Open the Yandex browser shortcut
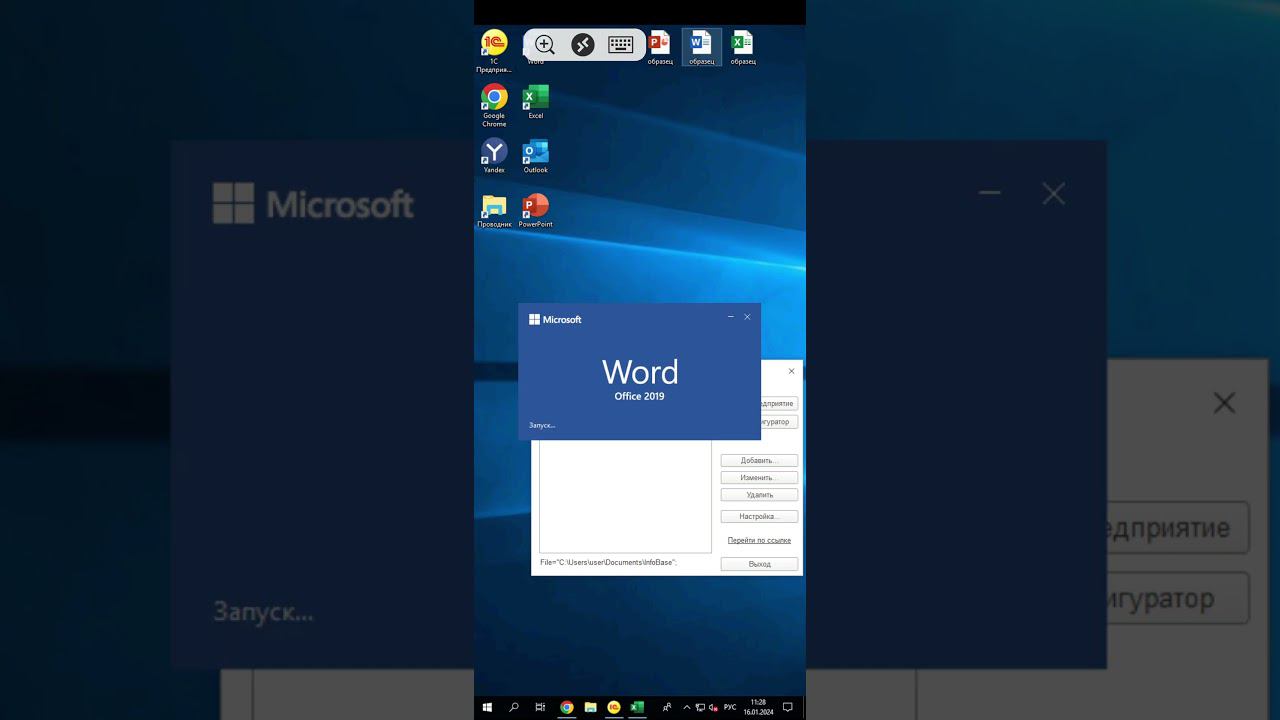The image size is (1280, 720). click(x=494, y=156)
